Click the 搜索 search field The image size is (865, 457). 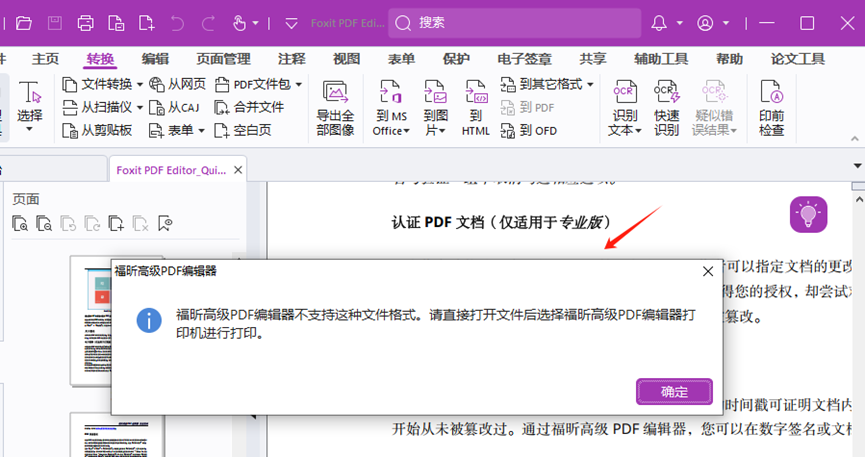coord(514,22)
